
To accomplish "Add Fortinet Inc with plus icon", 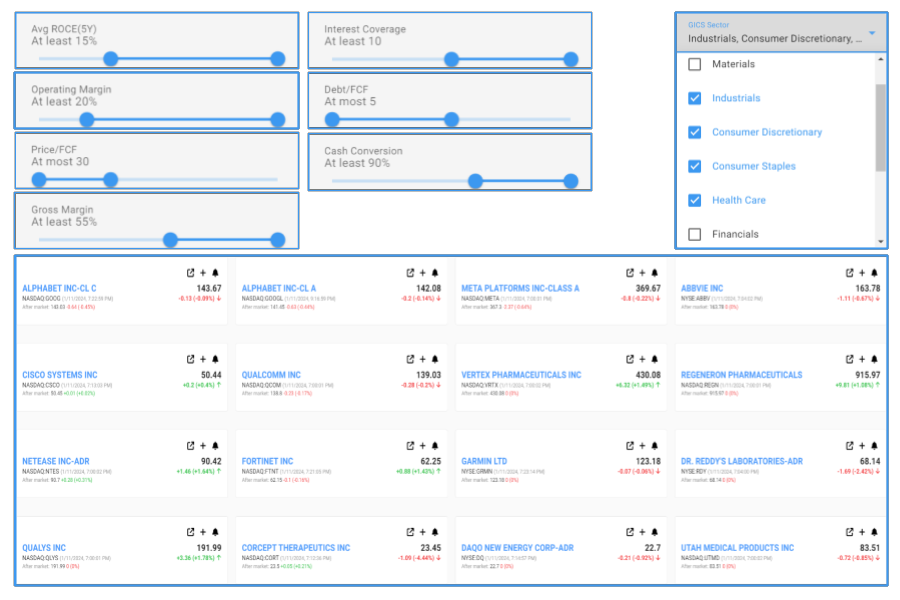I will point(422,446).
